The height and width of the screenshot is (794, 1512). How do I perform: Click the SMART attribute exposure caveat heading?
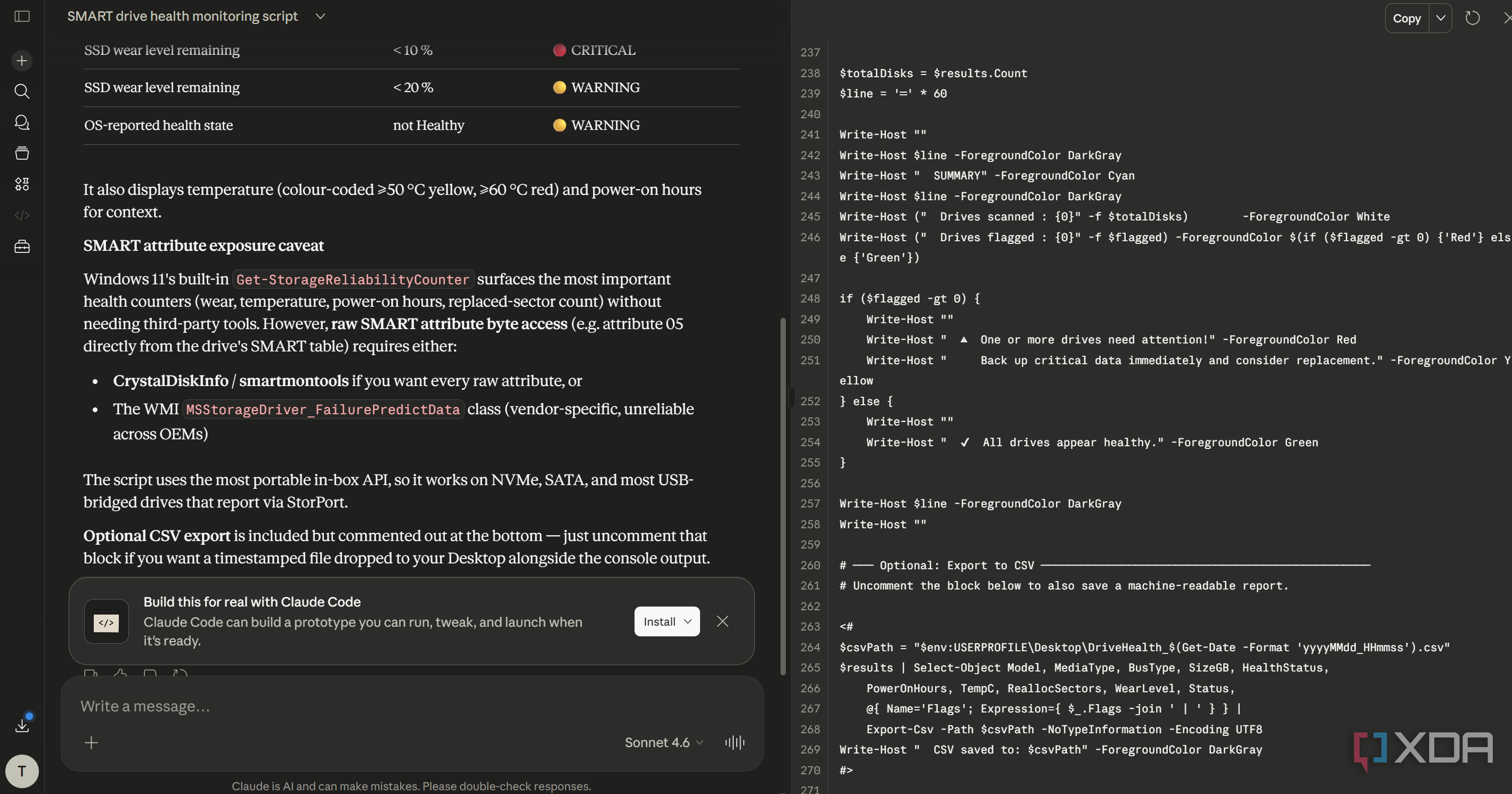204,245
